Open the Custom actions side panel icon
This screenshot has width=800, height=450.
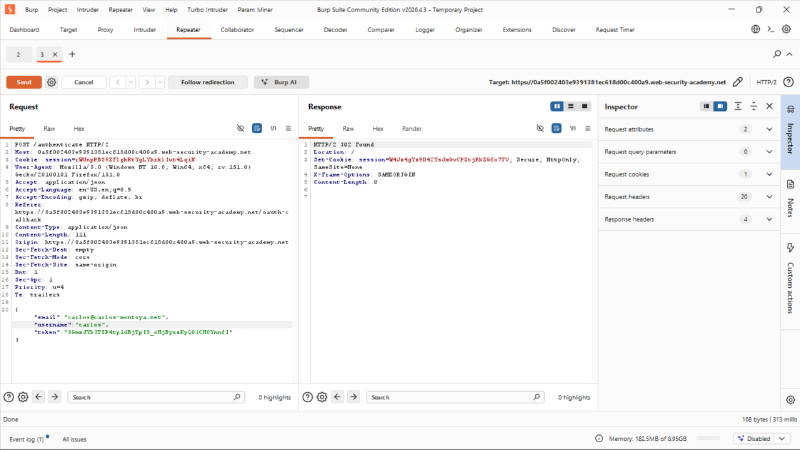coord(790,248)
